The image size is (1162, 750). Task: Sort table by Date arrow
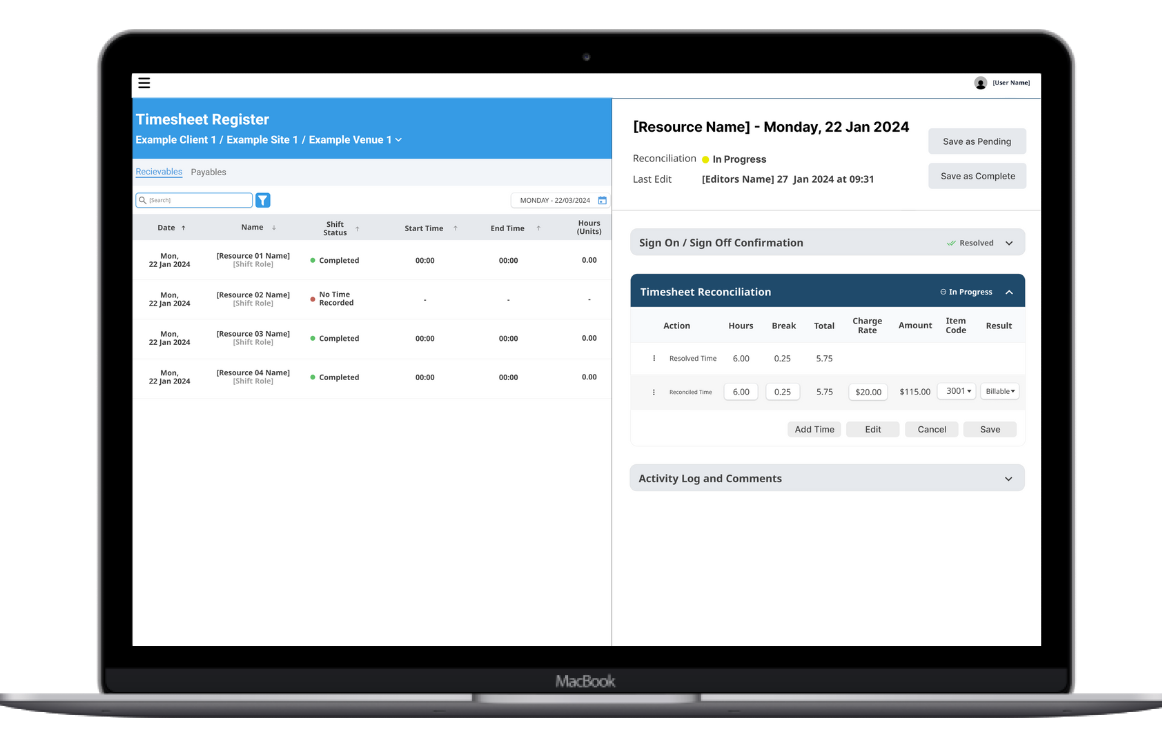click(183, 228)
